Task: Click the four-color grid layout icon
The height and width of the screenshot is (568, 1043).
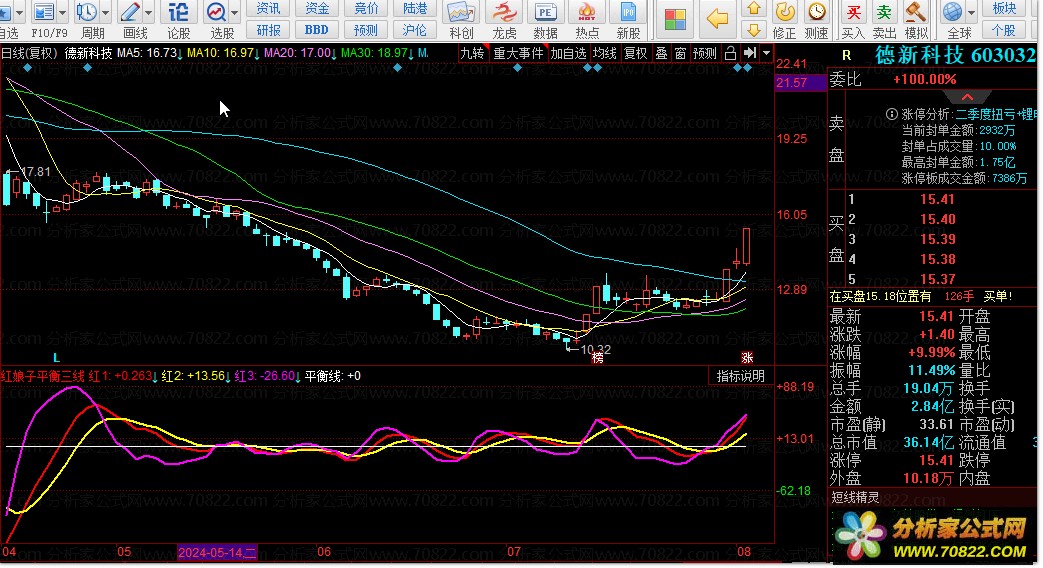Action: click(x=675, y=19)
